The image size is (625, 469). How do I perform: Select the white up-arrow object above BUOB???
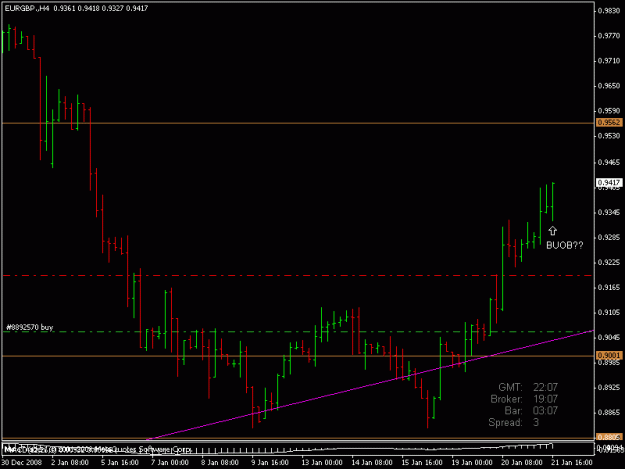(x=552, y=231)
